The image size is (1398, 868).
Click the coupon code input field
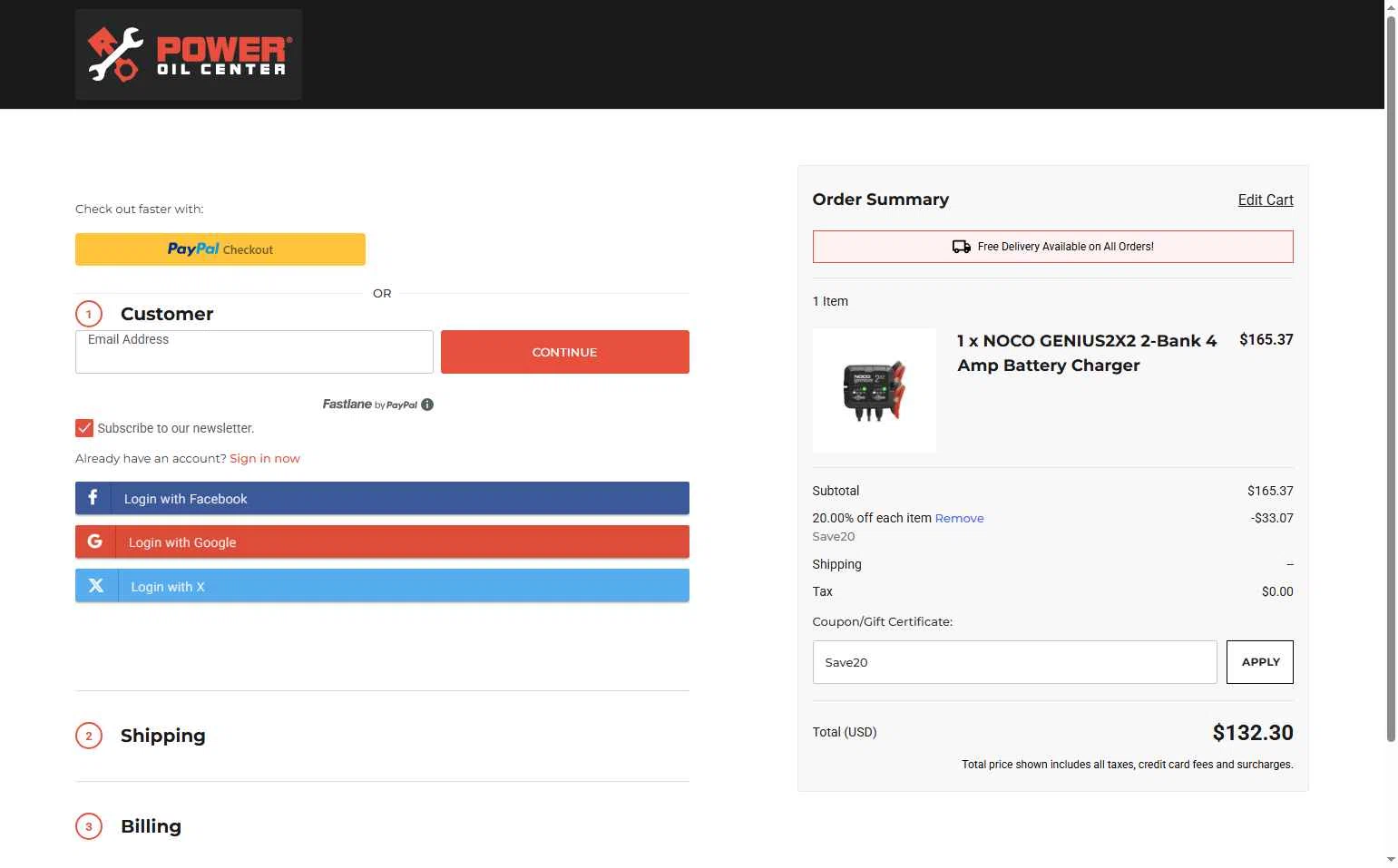click(1014, 662)
